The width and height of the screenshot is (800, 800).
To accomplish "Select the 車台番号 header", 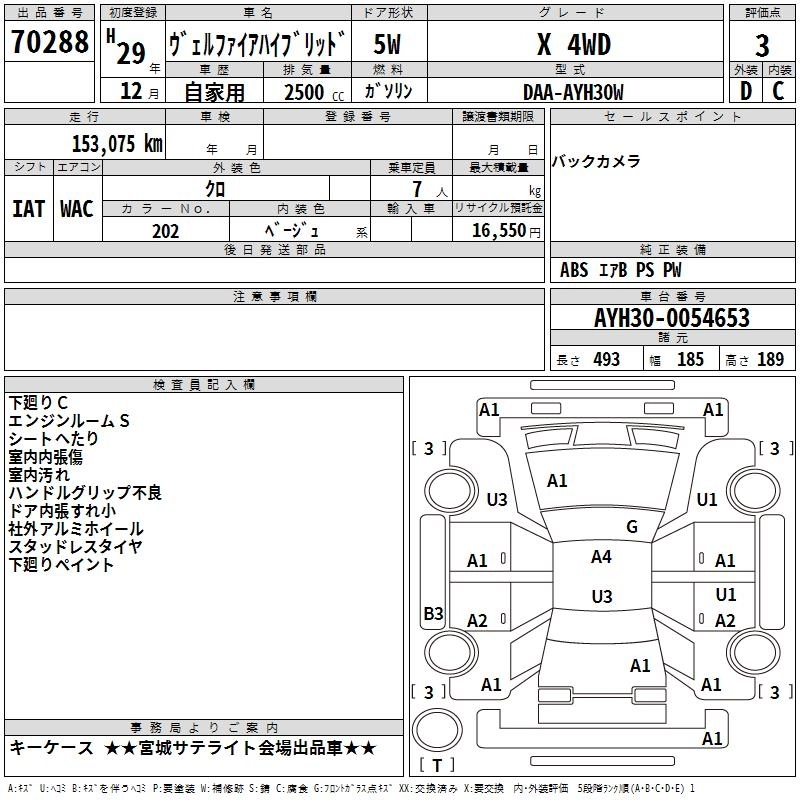I will tap(672, 296).
